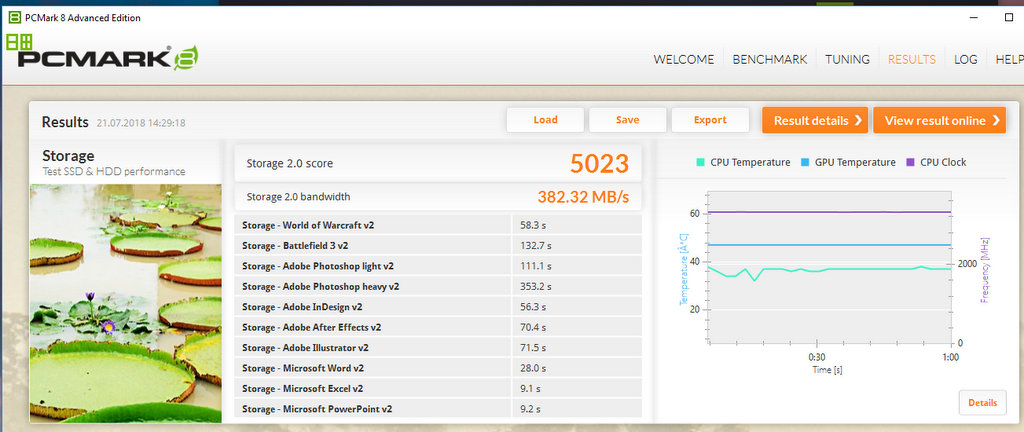Click the 9.1 s result value
This screenshot has height=432, width=1024.
(530, 389)
